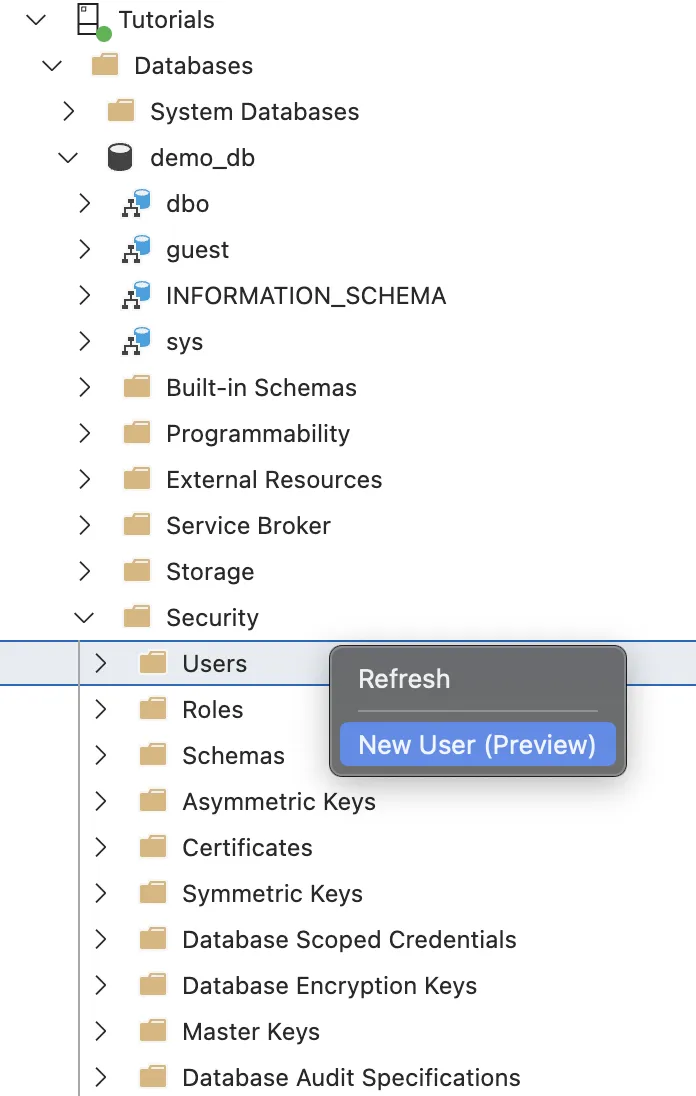Click the dbo schema icon

(136, 204)
